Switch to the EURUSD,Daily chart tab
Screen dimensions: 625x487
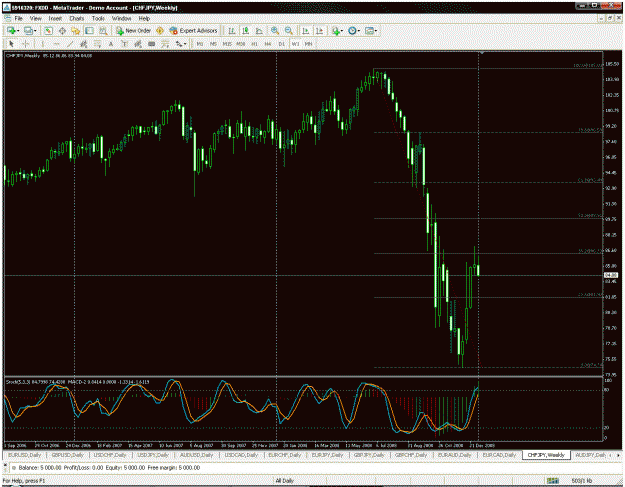coord(24,455)
